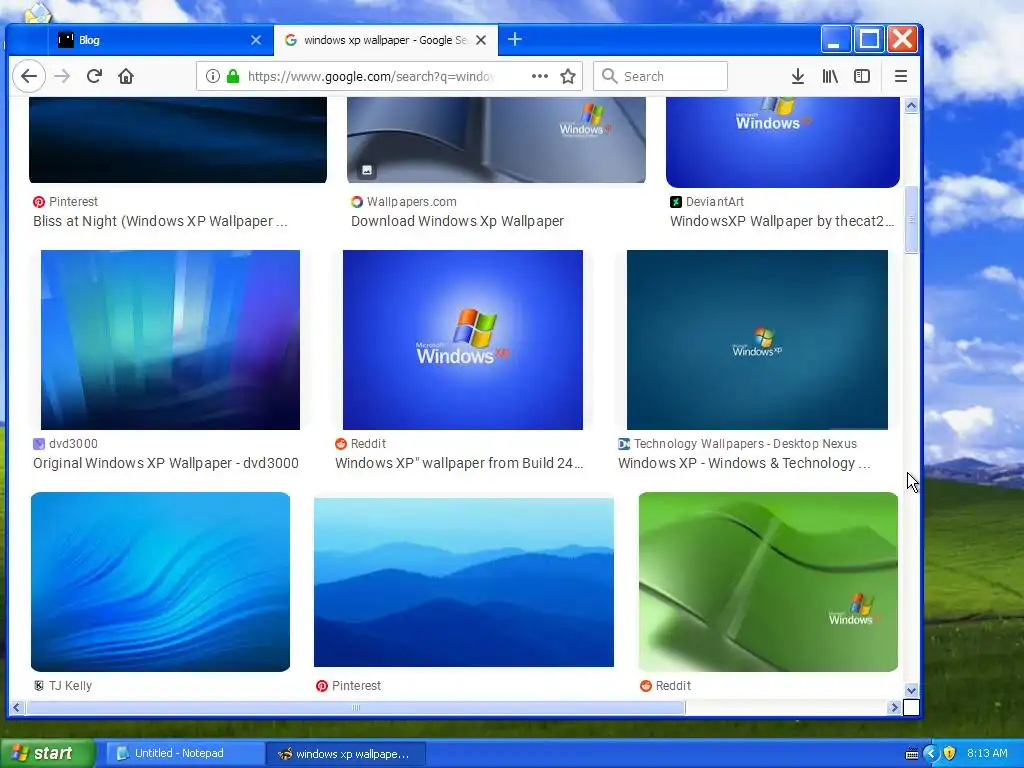
Task: Open the Reddit green Windows thumbnail
Action: click(x=768, y=582)
